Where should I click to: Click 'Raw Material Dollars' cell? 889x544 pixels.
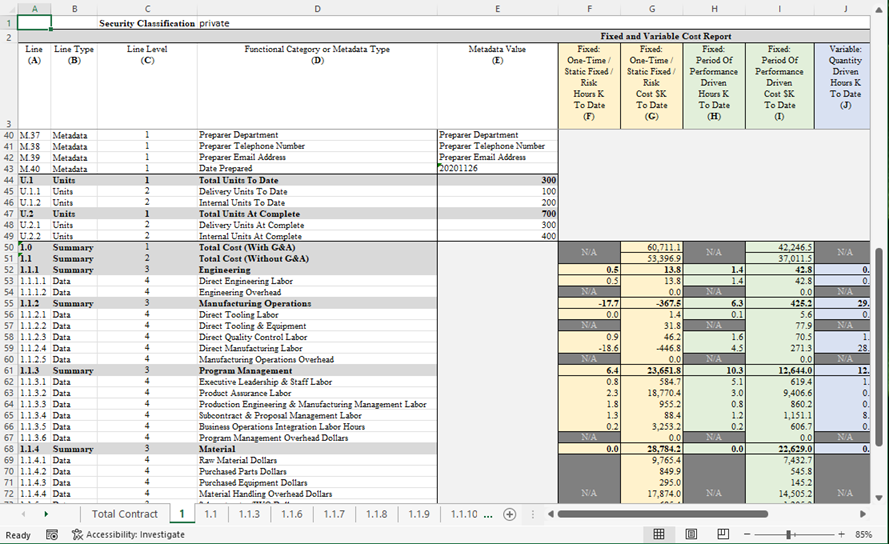click(318, 460)
